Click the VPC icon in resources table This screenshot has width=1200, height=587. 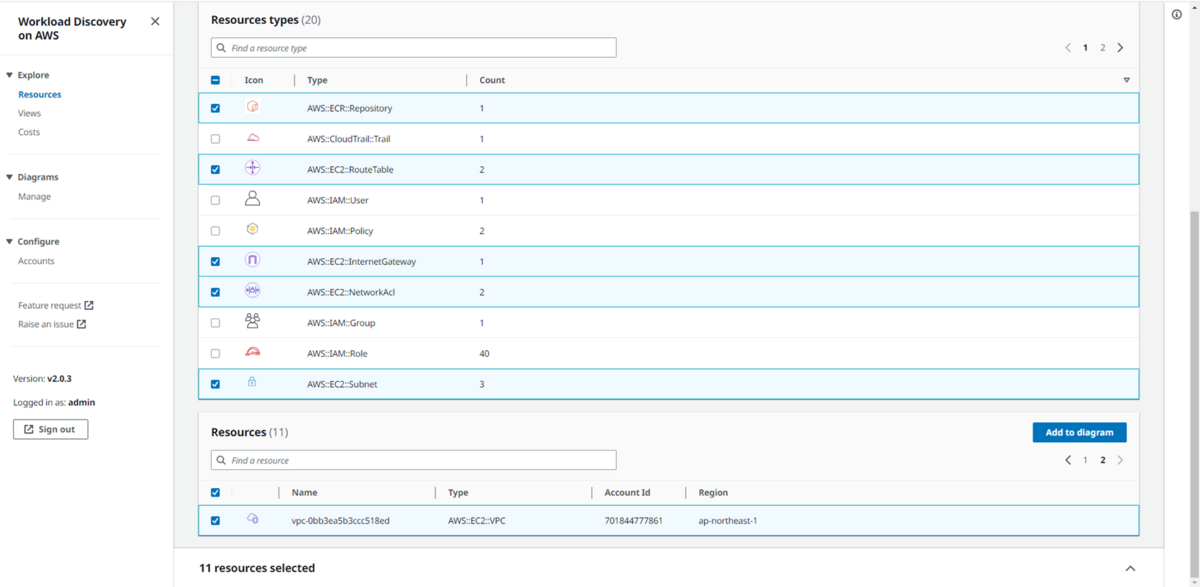tap(253, 519)
